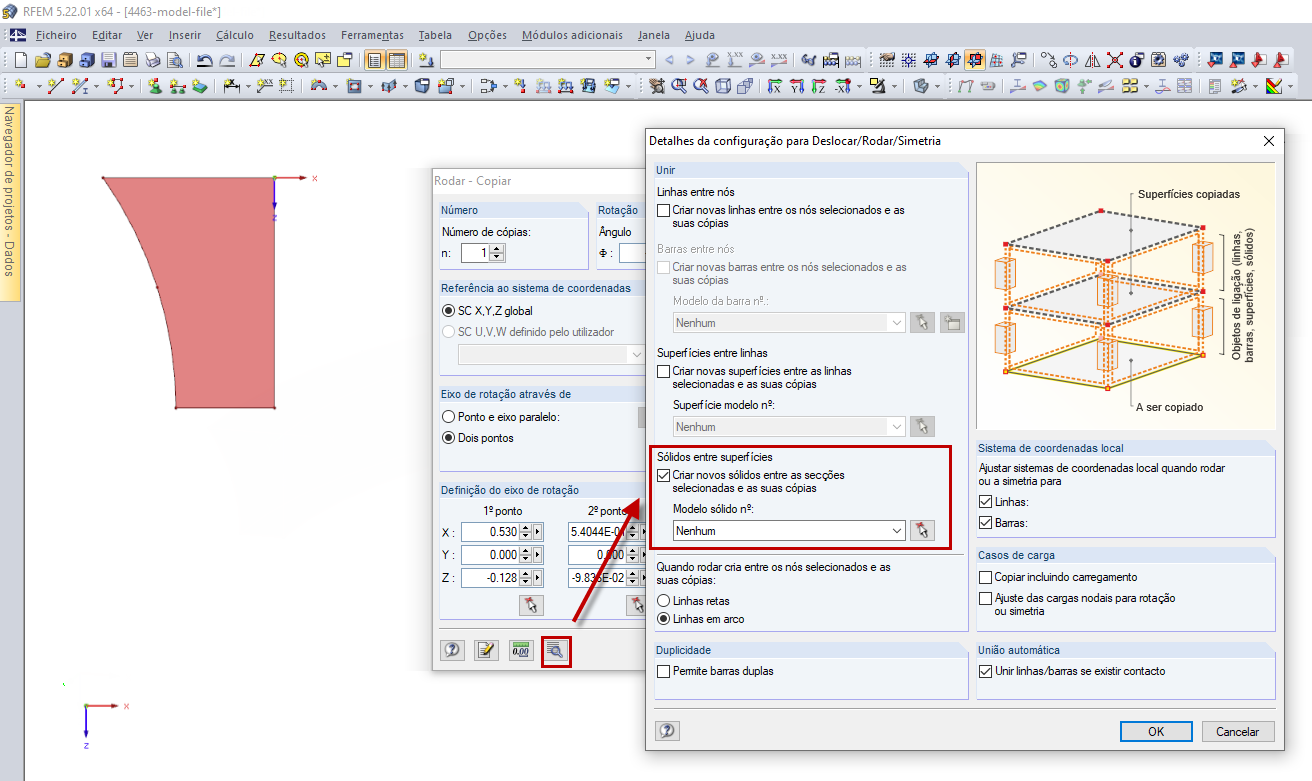The image size is (1312, 781).
Task: Select SC X,Y,Z global radio button
Action: (x=448, y=311)
